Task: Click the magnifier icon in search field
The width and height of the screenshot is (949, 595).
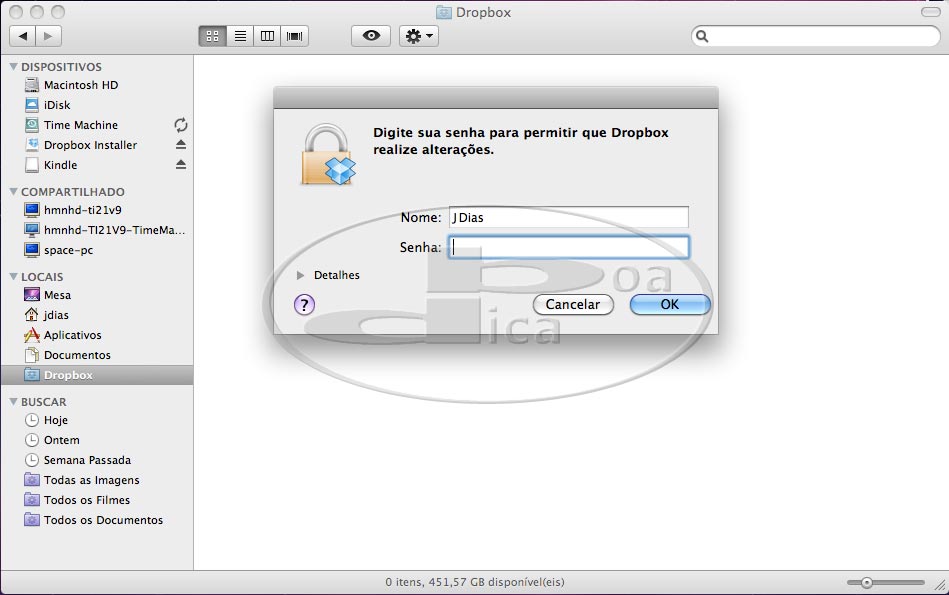Action: [x=702, y=36]
